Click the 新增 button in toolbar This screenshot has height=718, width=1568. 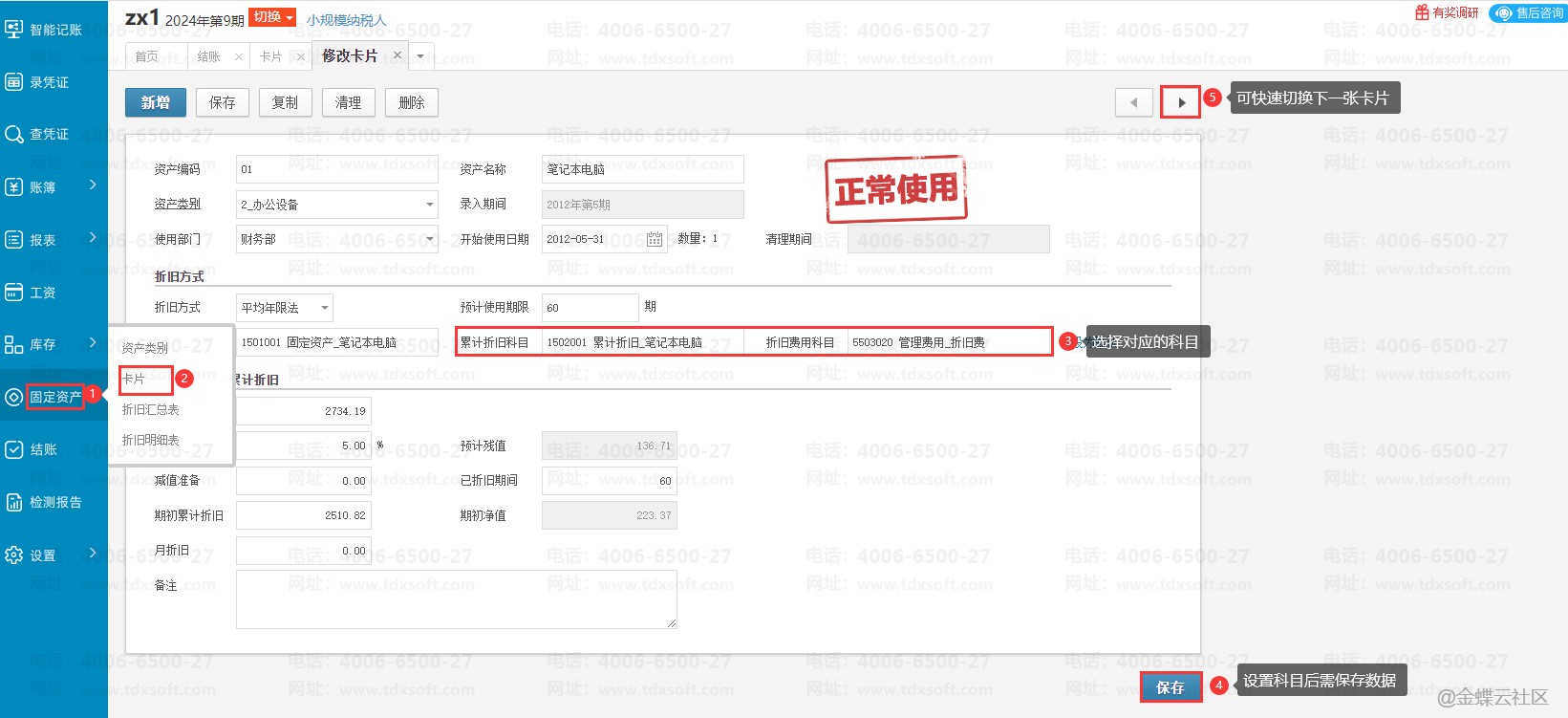tap(155, 102)
